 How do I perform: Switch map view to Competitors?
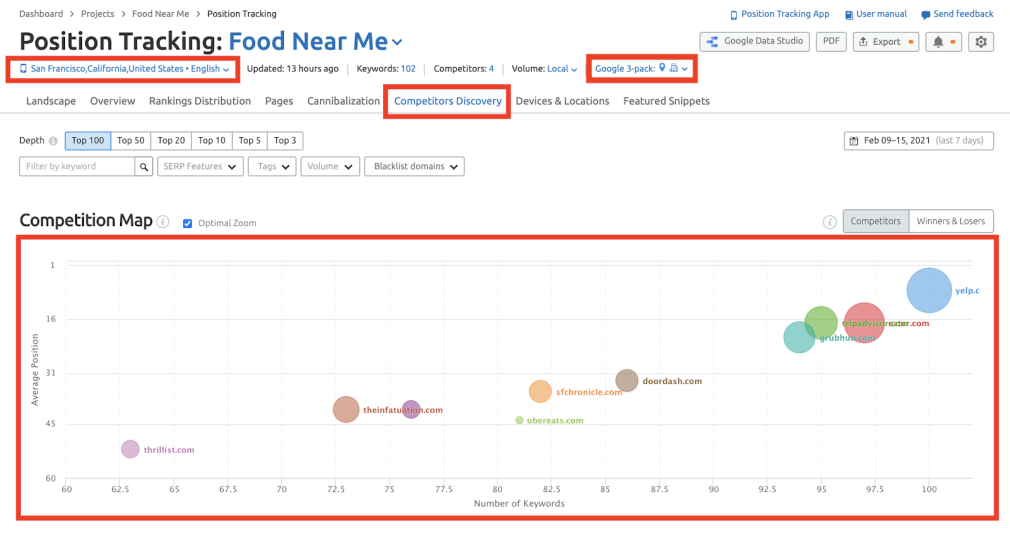pyautogui.click(x=875, y=221)
